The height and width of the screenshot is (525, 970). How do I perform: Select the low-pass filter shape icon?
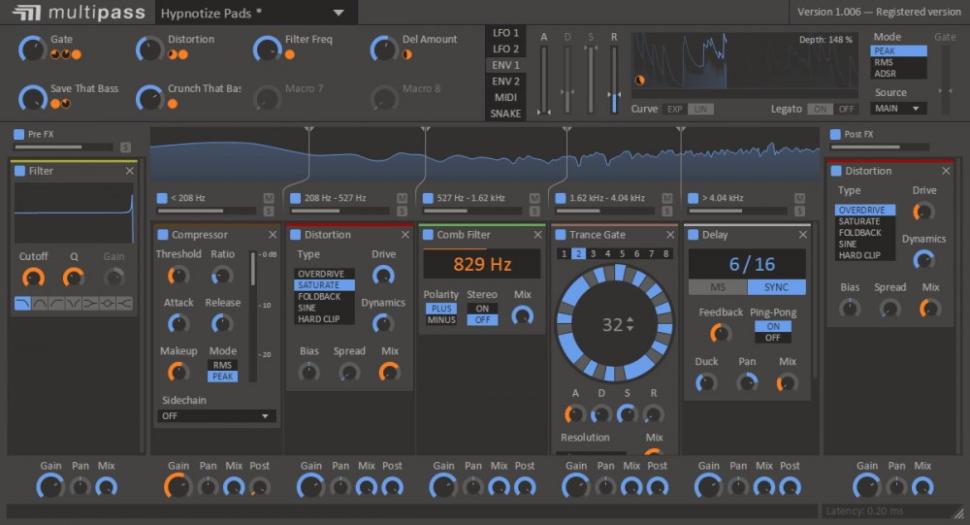pyautogui.click(x=23, y=303)
